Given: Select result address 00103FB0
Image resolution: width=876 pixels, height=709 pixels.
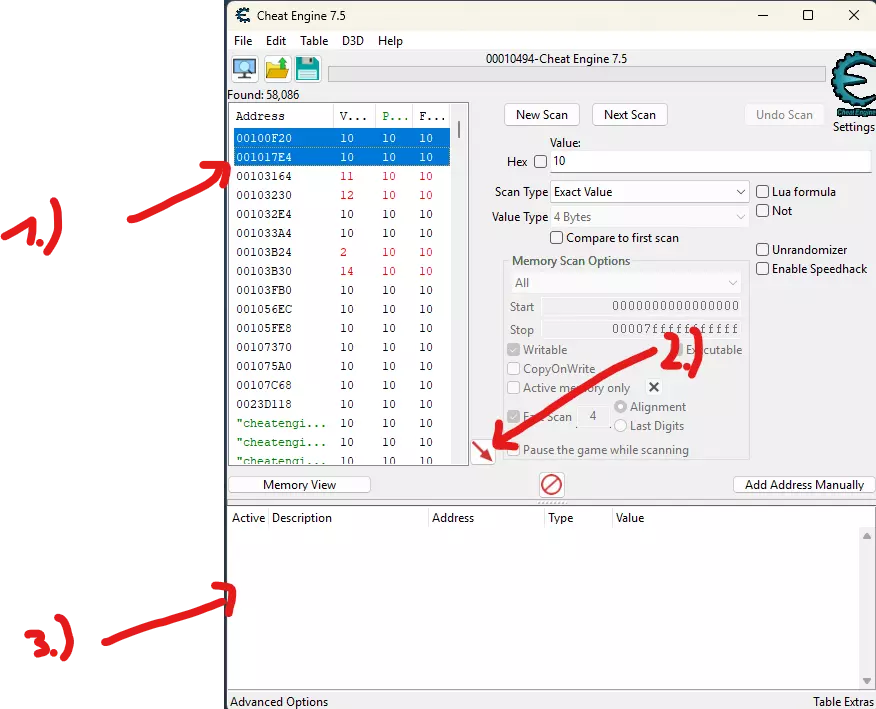Looking at the screenshot, I should [341, 290].
